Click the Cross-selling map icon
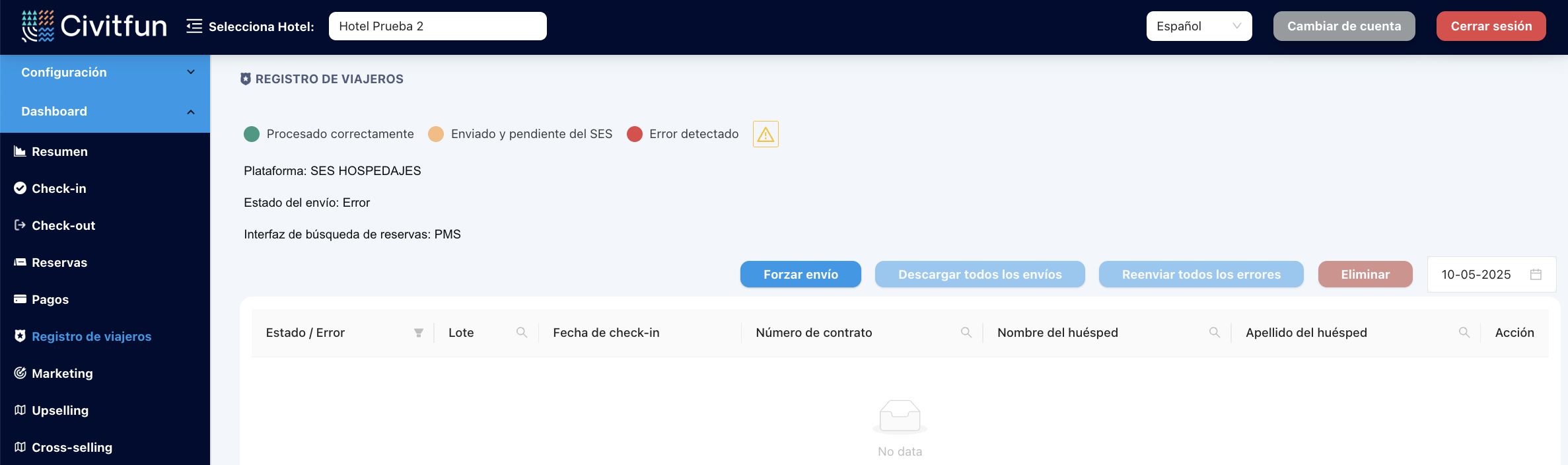Screen dimensions: 1568x465 click(20, 447)
